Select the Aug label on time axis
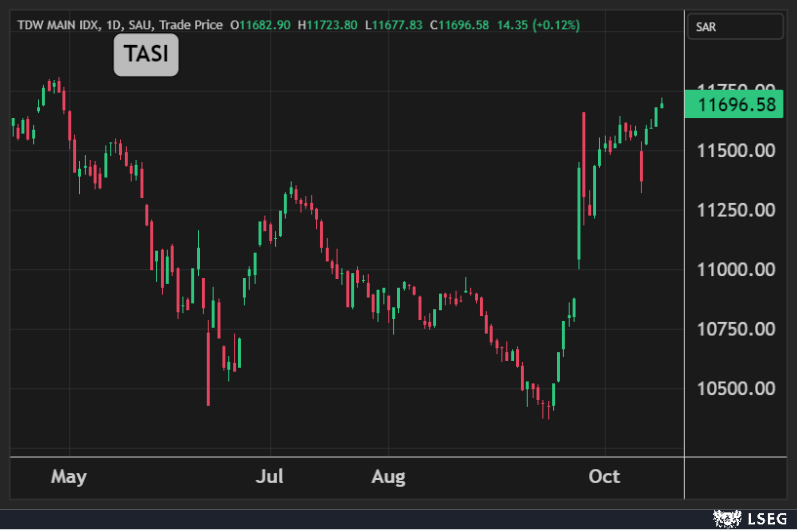This screenshot has height=530, width=797. [388, 477]
